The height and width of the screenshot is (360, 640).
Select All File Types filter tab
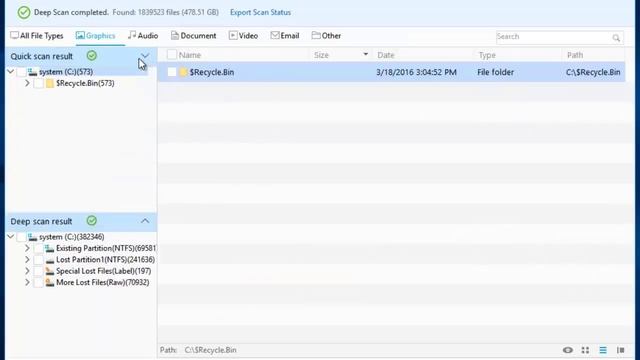pos(37,36)
